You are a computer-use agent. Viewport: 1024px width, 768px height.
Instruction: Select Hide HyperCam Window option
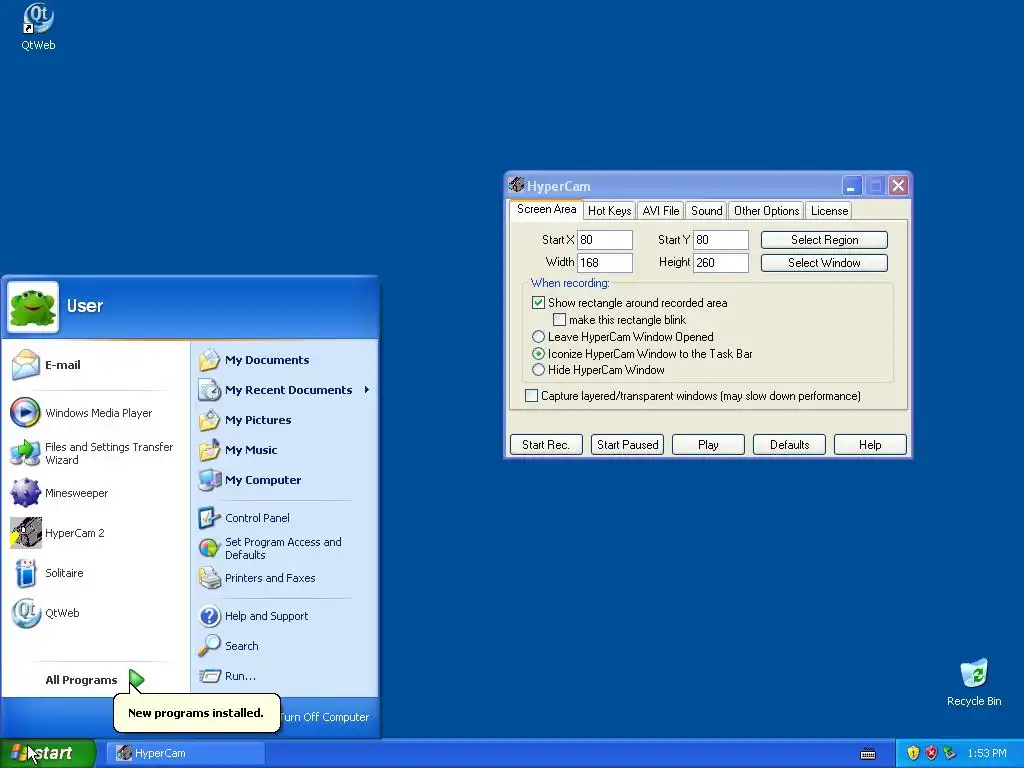tap(538, 370)
